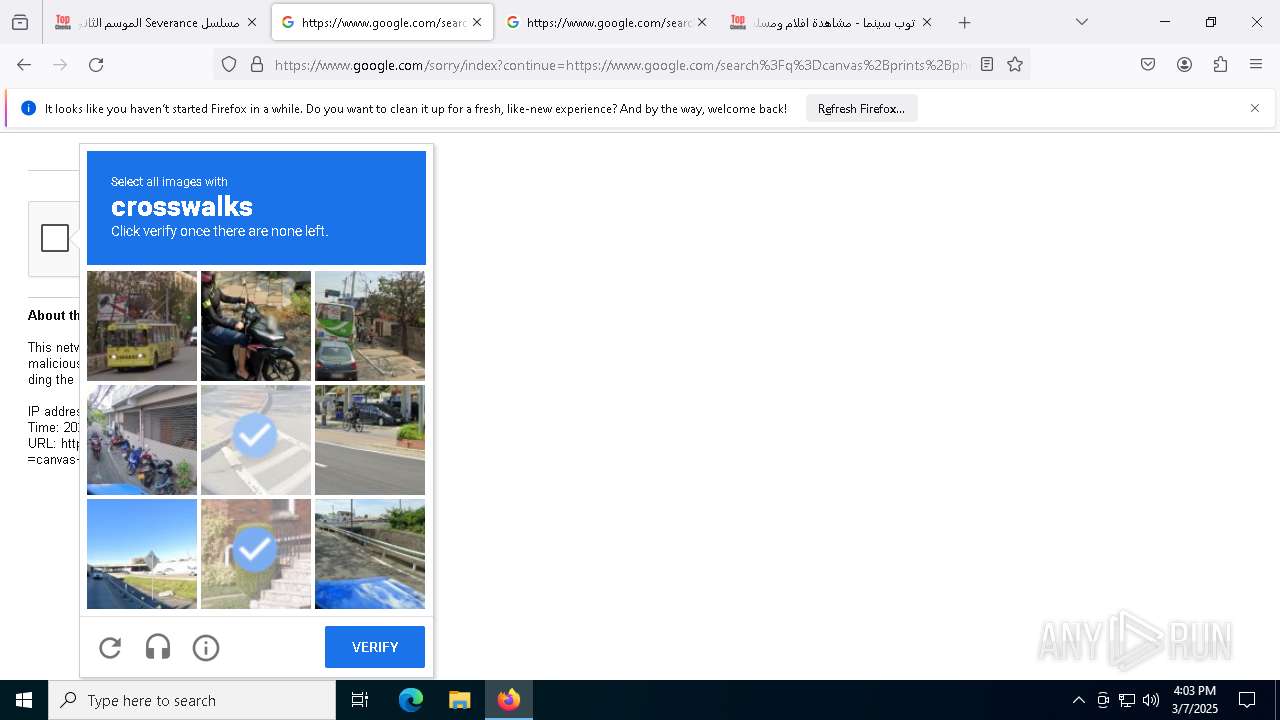Dismiss the Firefox refresh notification bar
This screenshot has height=720, width=1280.
1255,108
